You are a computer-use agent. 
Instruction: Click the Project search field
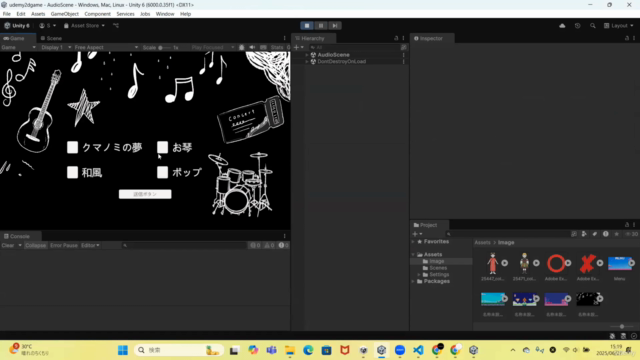tap(507, 234)
